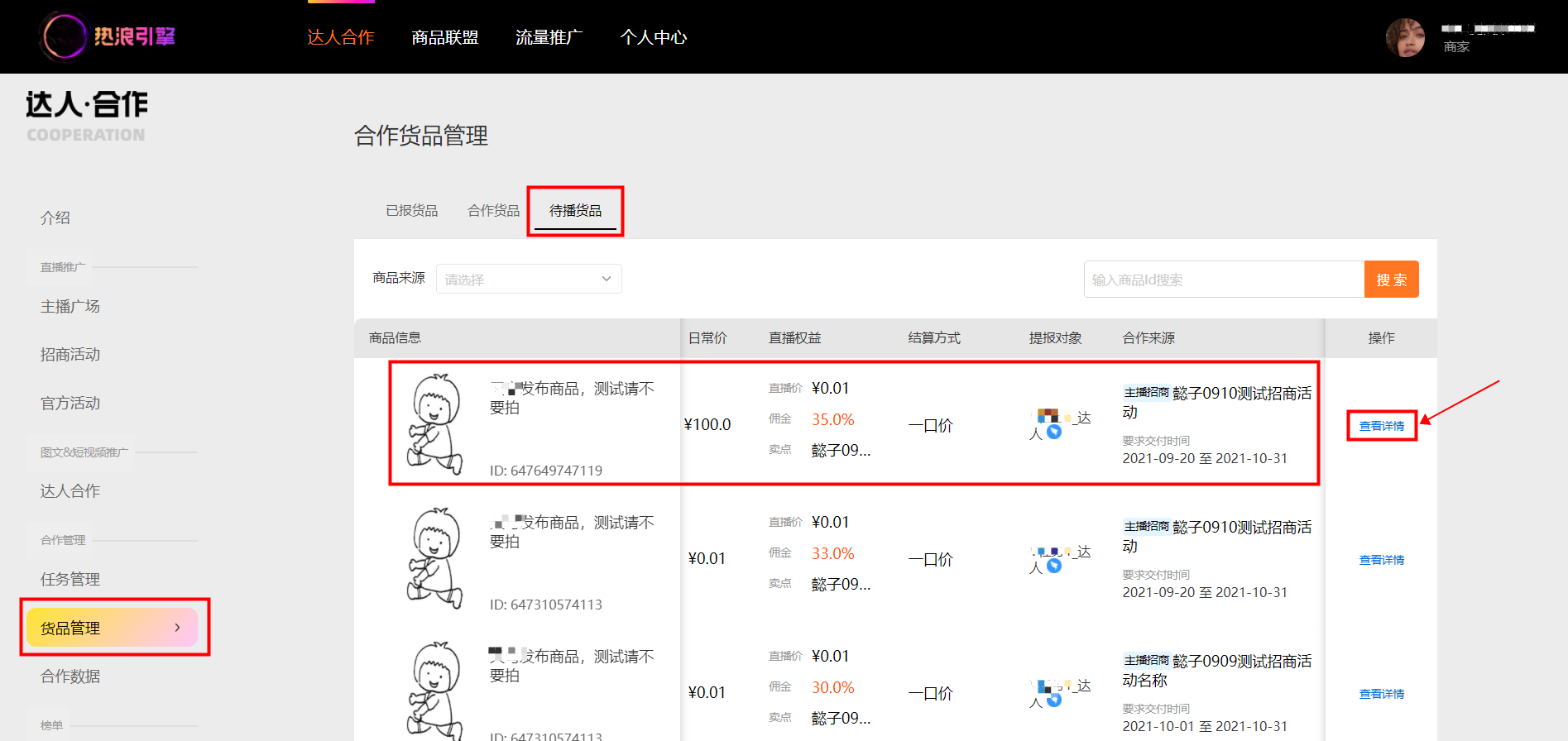Select sidebar 达人合作 under 图文&短视频推广
The width and height of the screenshot is (1568, 741).
70,490
